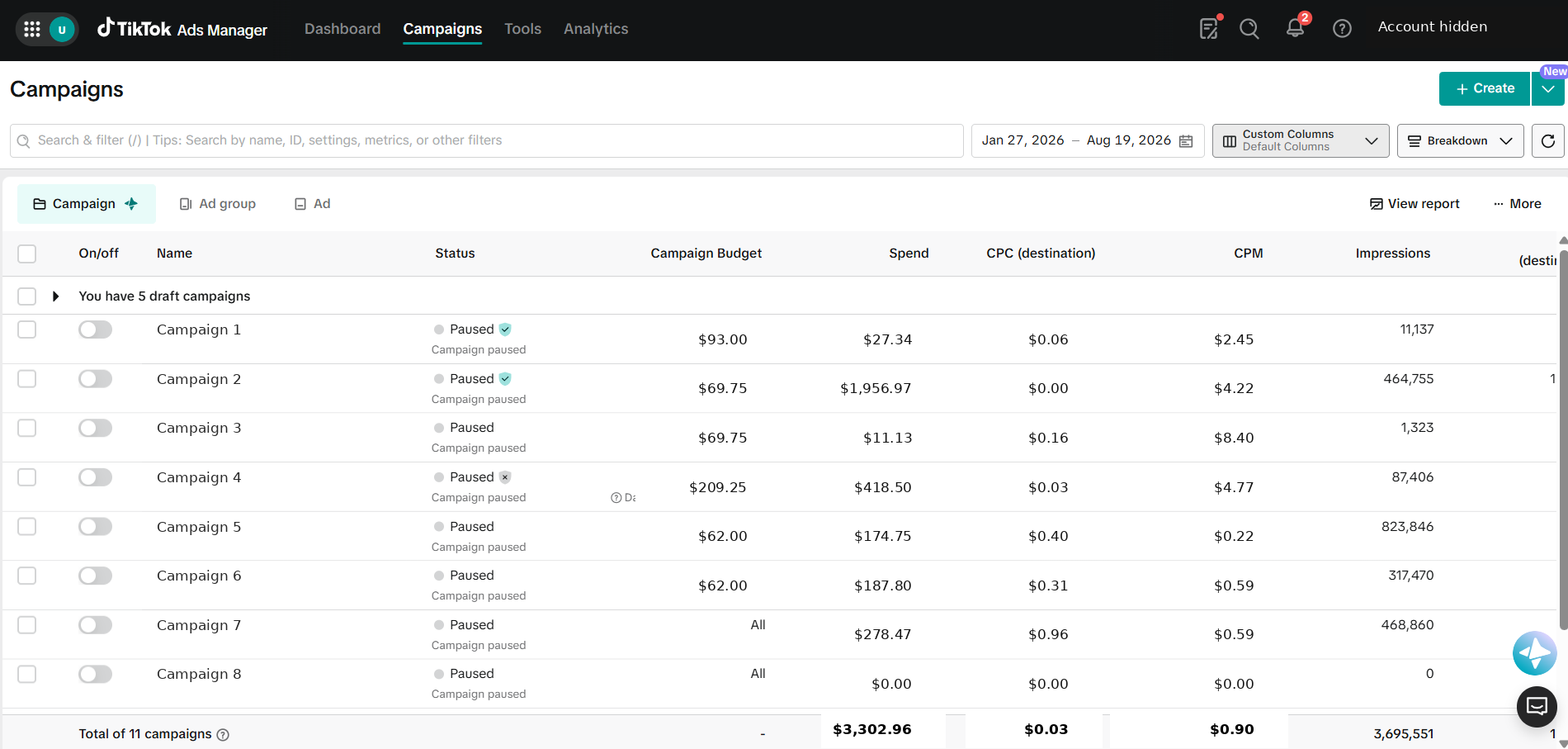The width and height of the screenshot is (1568, 749).
Task: Open the More options menu
Action: pyautogui.click(x=1517, y=204)
